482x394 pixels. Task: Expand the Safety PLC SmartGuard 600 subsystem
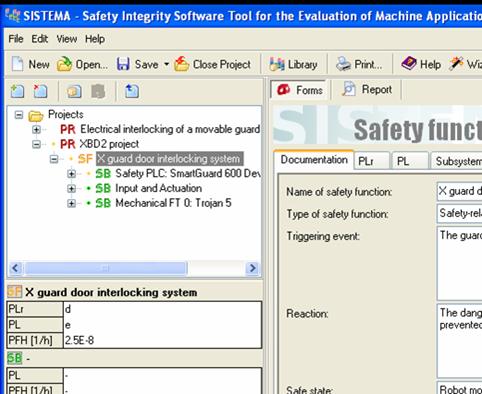coord(71,174)
